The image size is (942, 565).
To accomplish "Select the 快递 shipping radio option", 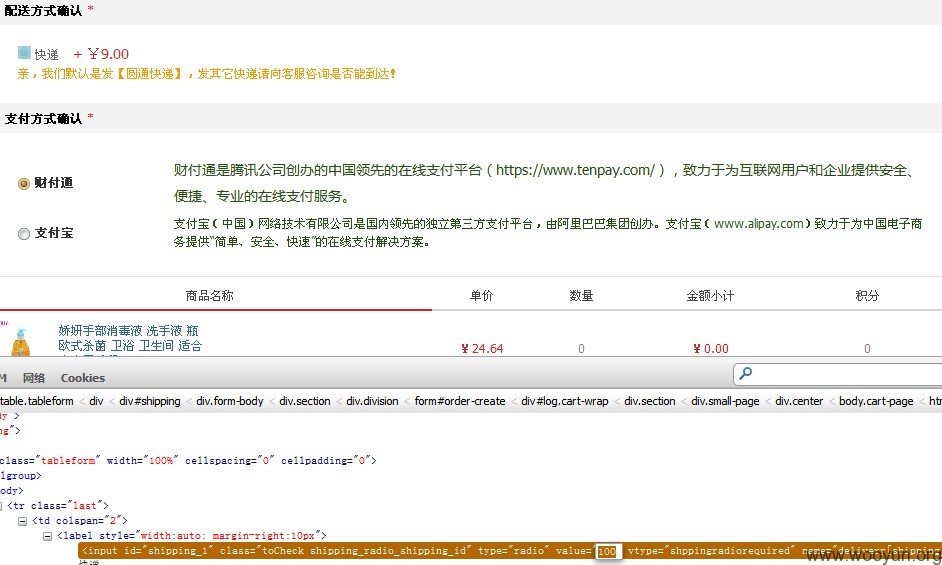I will pos(24,53).
